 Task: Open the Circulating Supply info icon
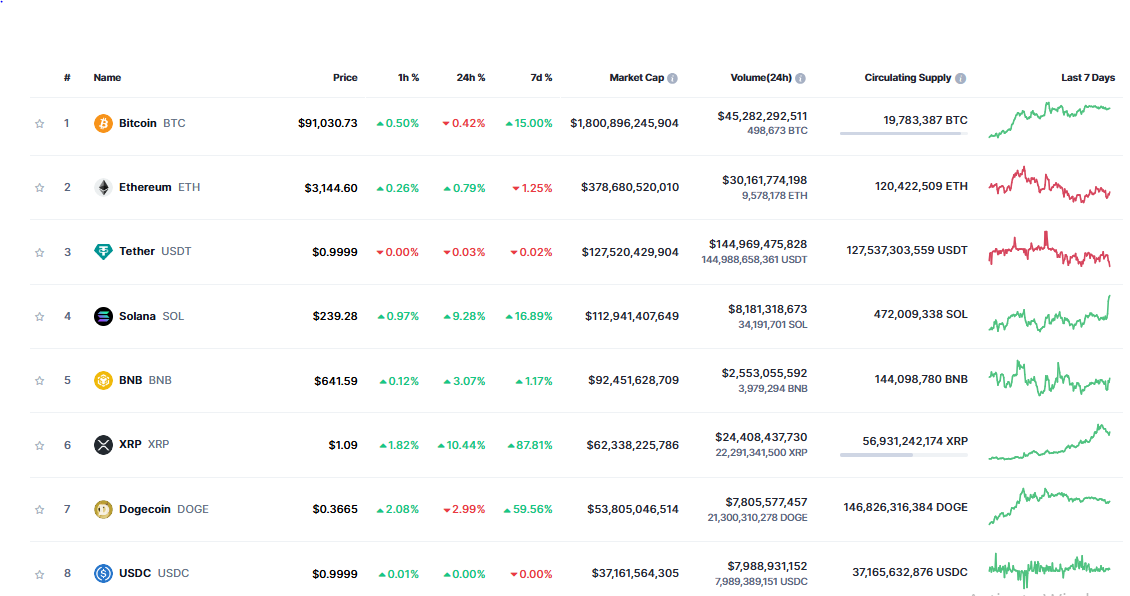[961, 79]
